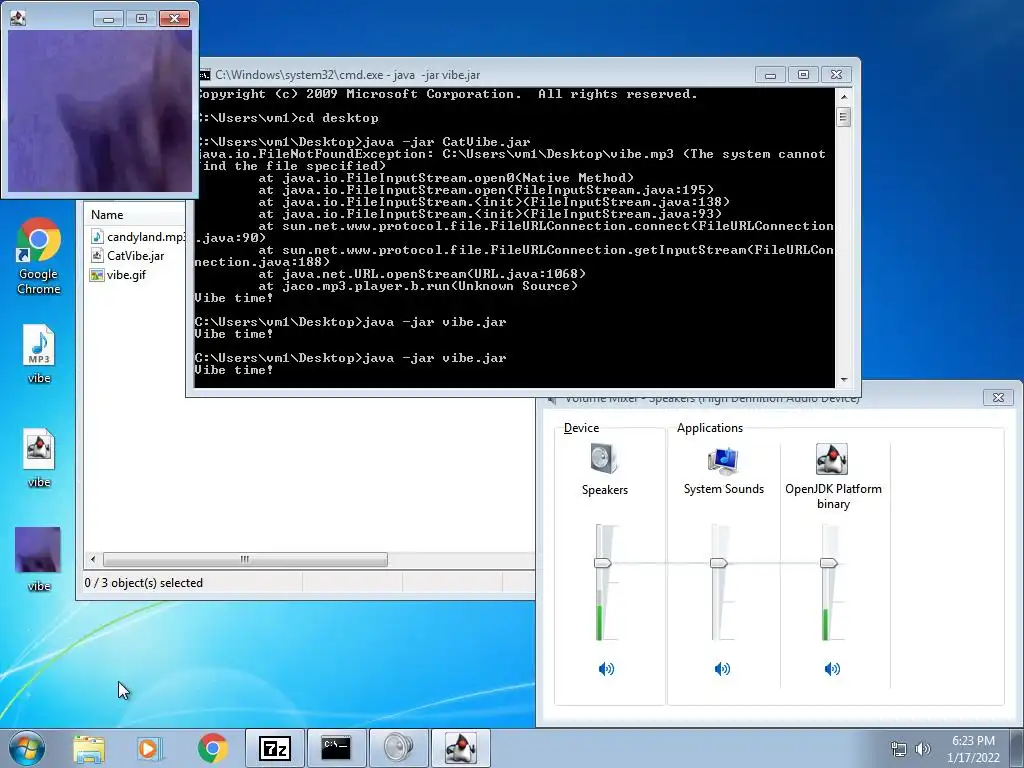
Task: Open the Device dropdown label in Volume Mixer
Action: pos(581,428)
